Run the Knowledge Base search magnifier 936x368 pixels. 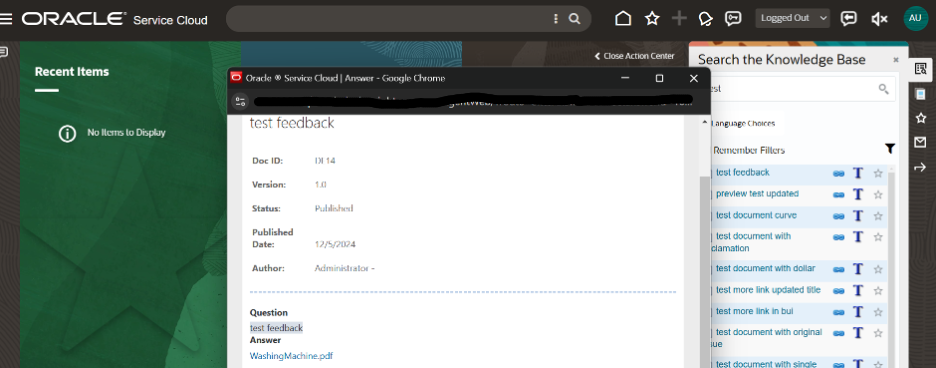pyautogui.click(x=883, y=89)
